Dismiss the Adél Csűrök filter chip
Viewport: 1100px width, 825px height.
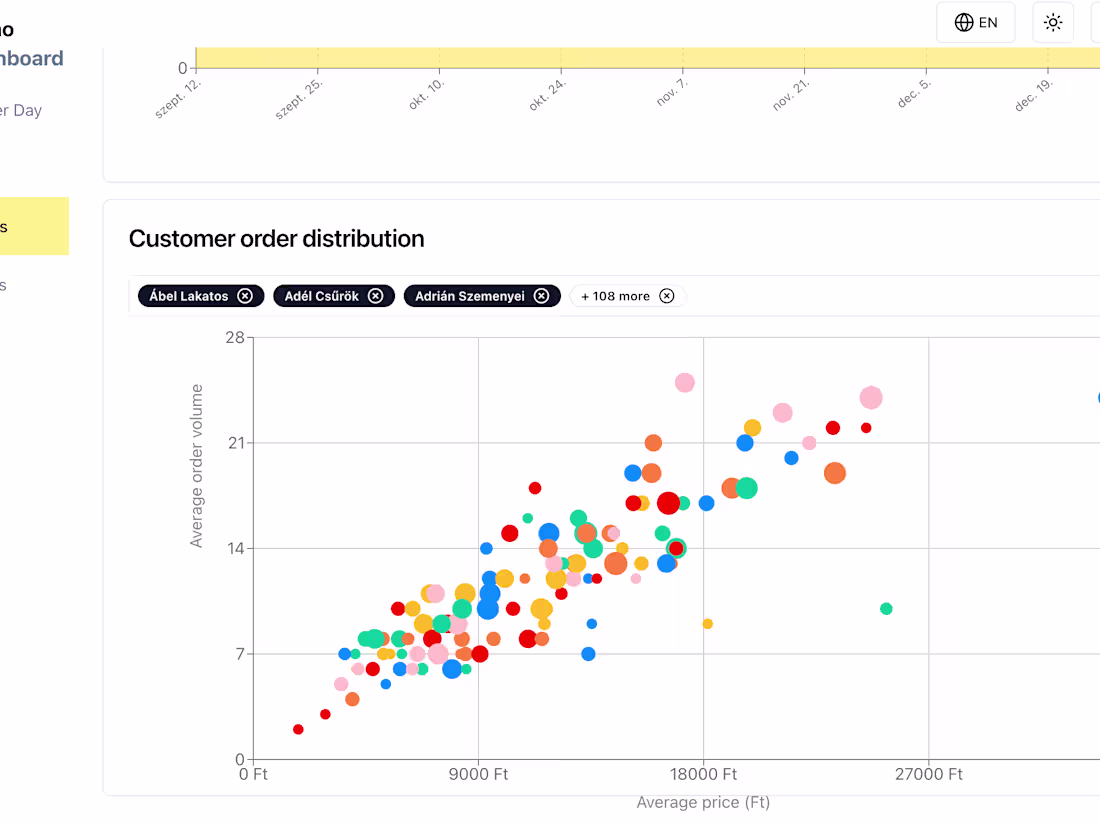tap(376, 295)
